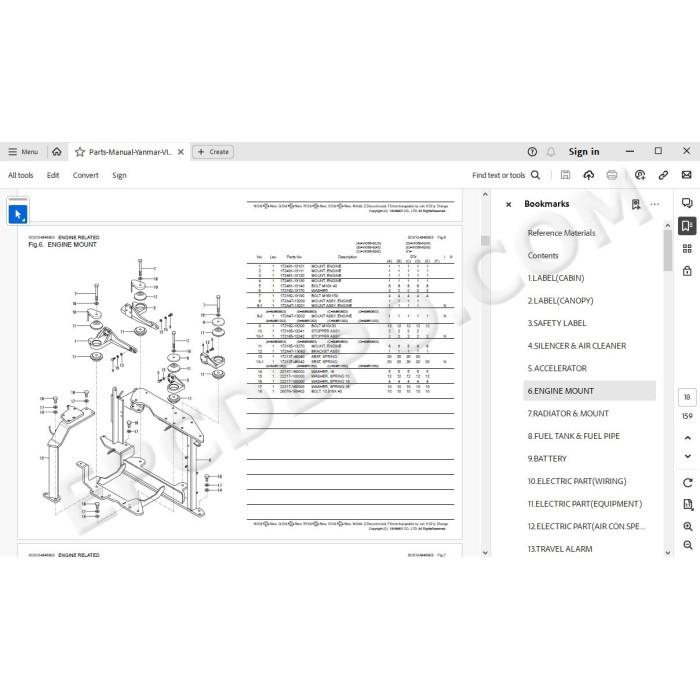
Task: Open the Reference Materials bookmark
Action: (561, 233)
